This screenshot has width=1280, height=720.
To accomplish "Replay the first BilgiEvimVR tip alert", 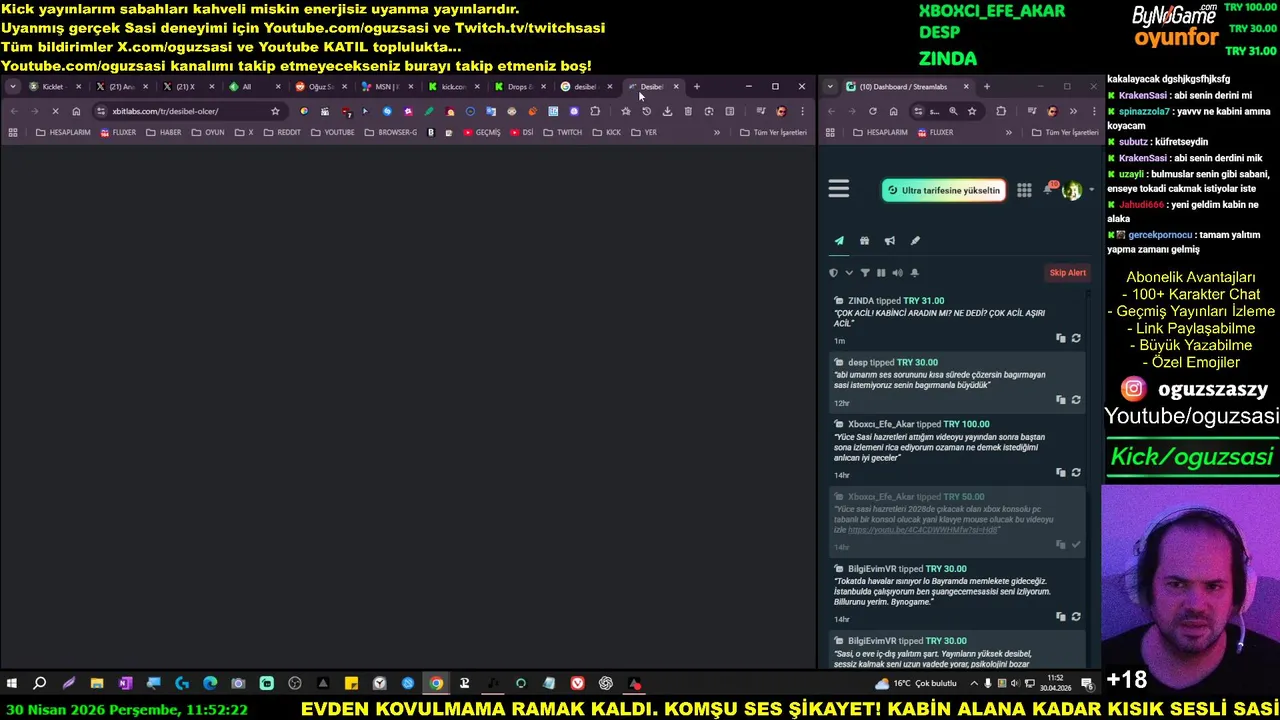I will point(1076,616).
